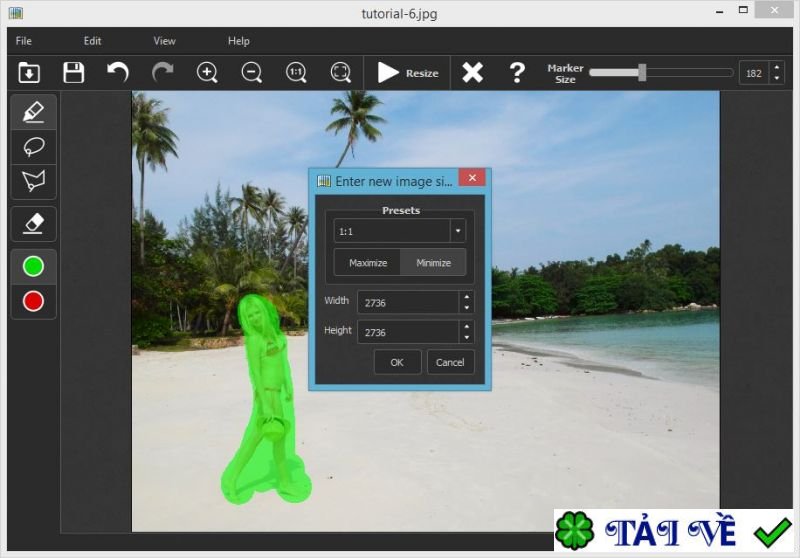Viewport: 800px width, 558px height.
Task: Click the open image file icon
Action: tap(29, 72)
